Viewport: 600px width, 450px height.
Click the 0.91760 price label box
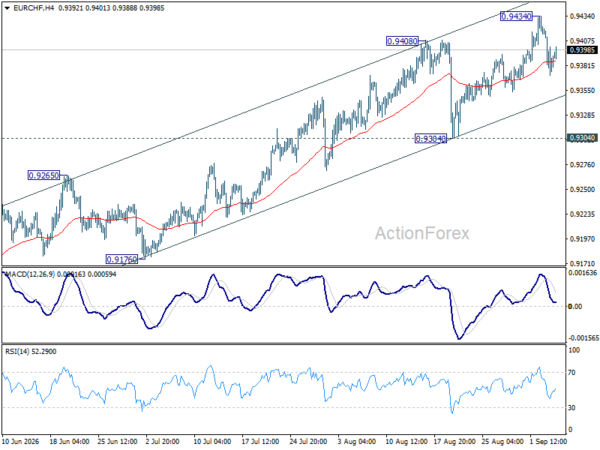point(121,259)
